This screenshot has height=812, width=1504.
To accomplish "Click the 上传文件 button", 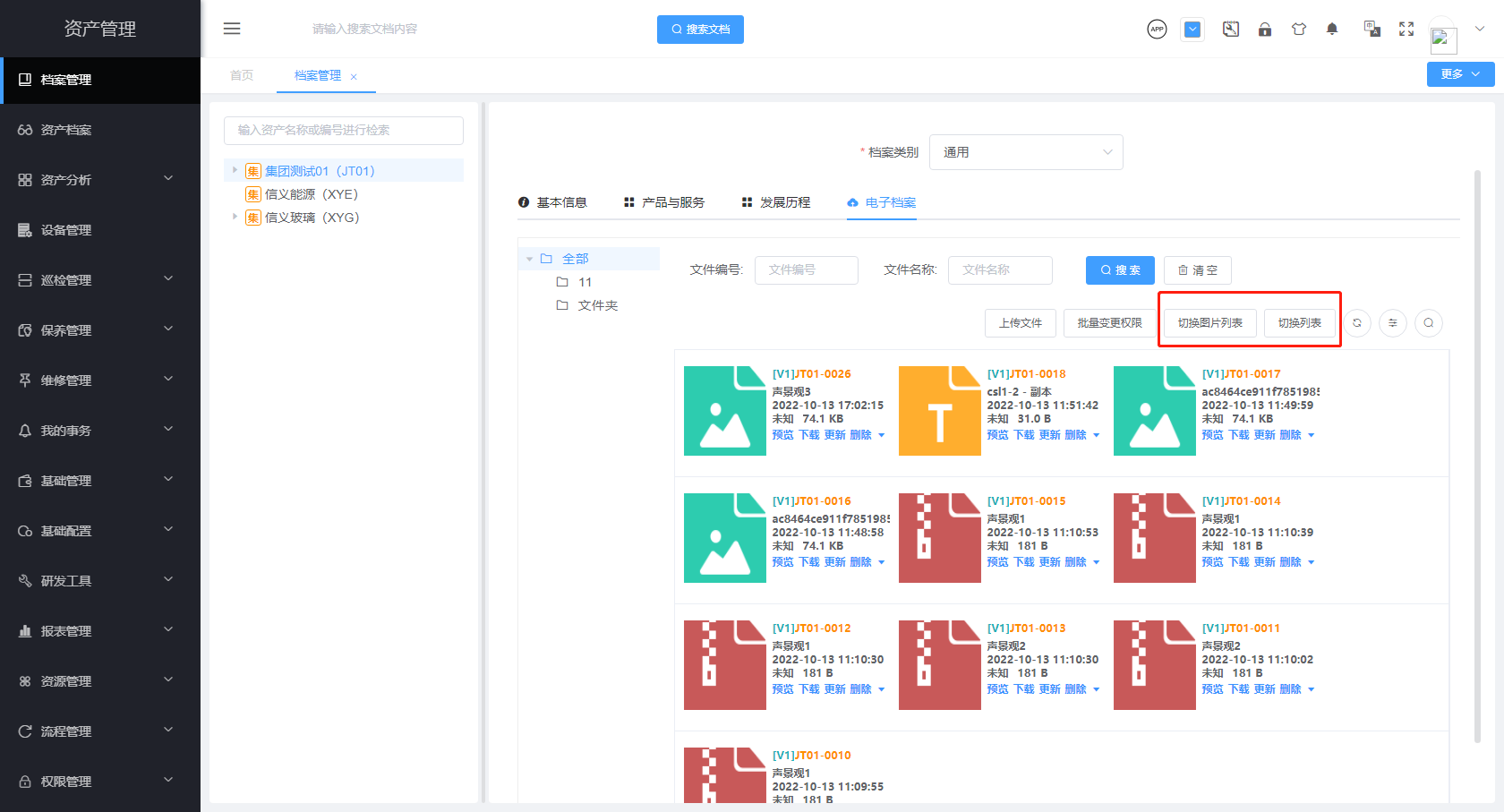I will (x=1021, y=323).
